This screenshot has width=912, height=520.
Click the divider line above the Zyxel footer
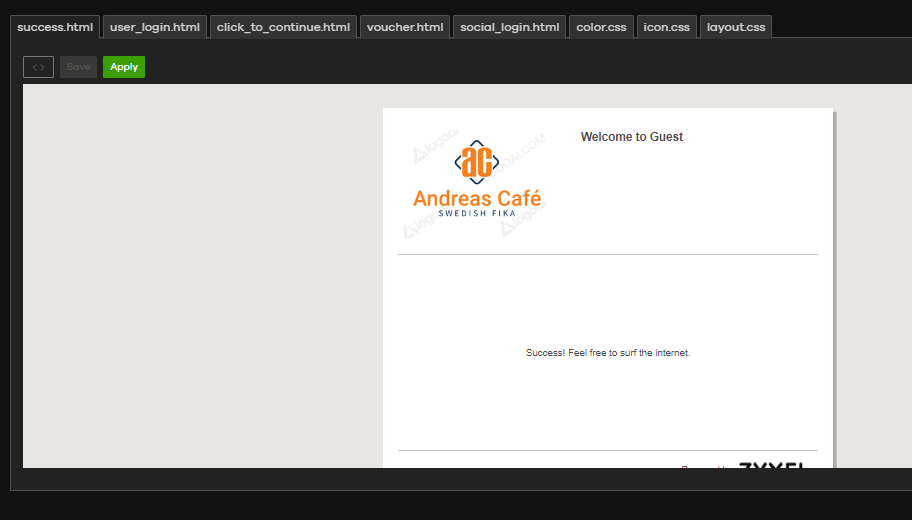tap(608, 450)
